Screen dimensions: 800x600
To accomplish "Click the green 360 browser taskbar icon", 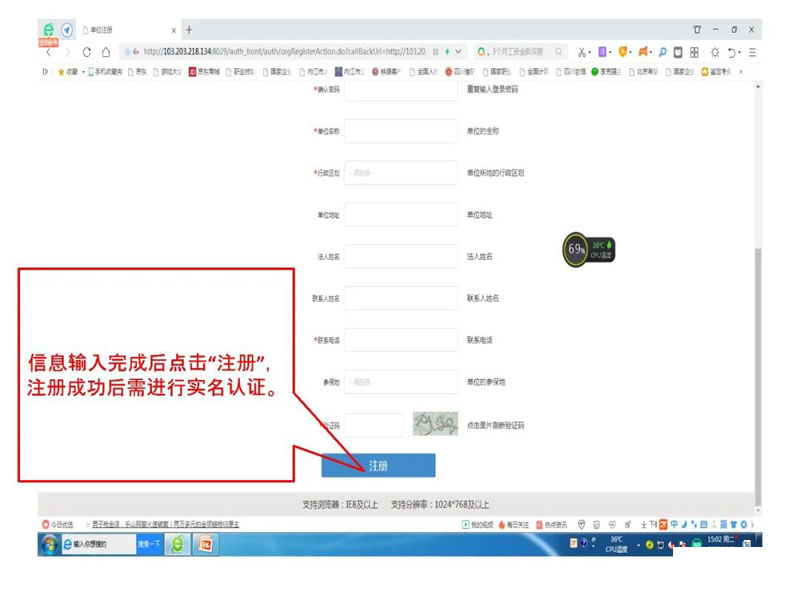I will 178,544.
